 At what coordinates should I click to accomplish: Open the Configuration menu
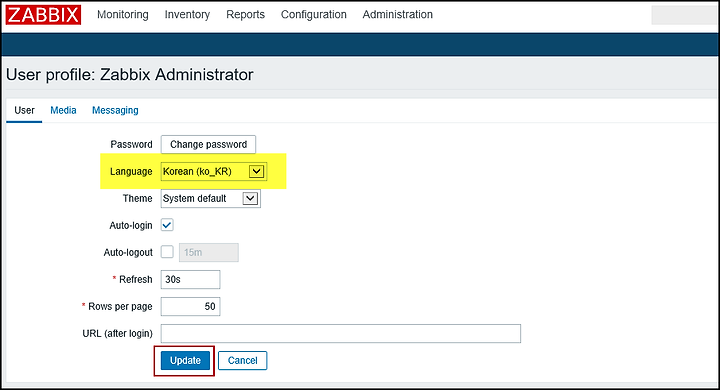coord(314,15)
